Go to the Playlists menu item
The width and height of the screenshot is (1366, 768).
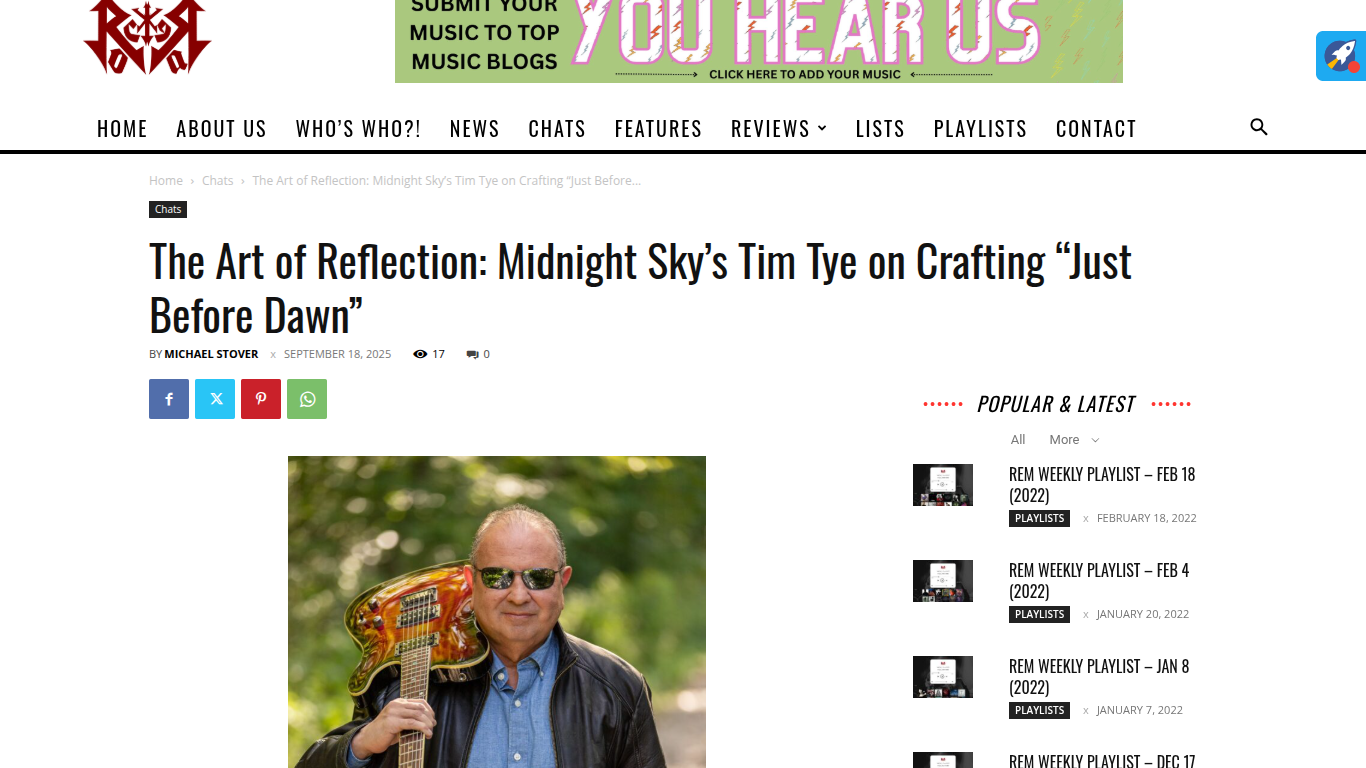[980, 129]
